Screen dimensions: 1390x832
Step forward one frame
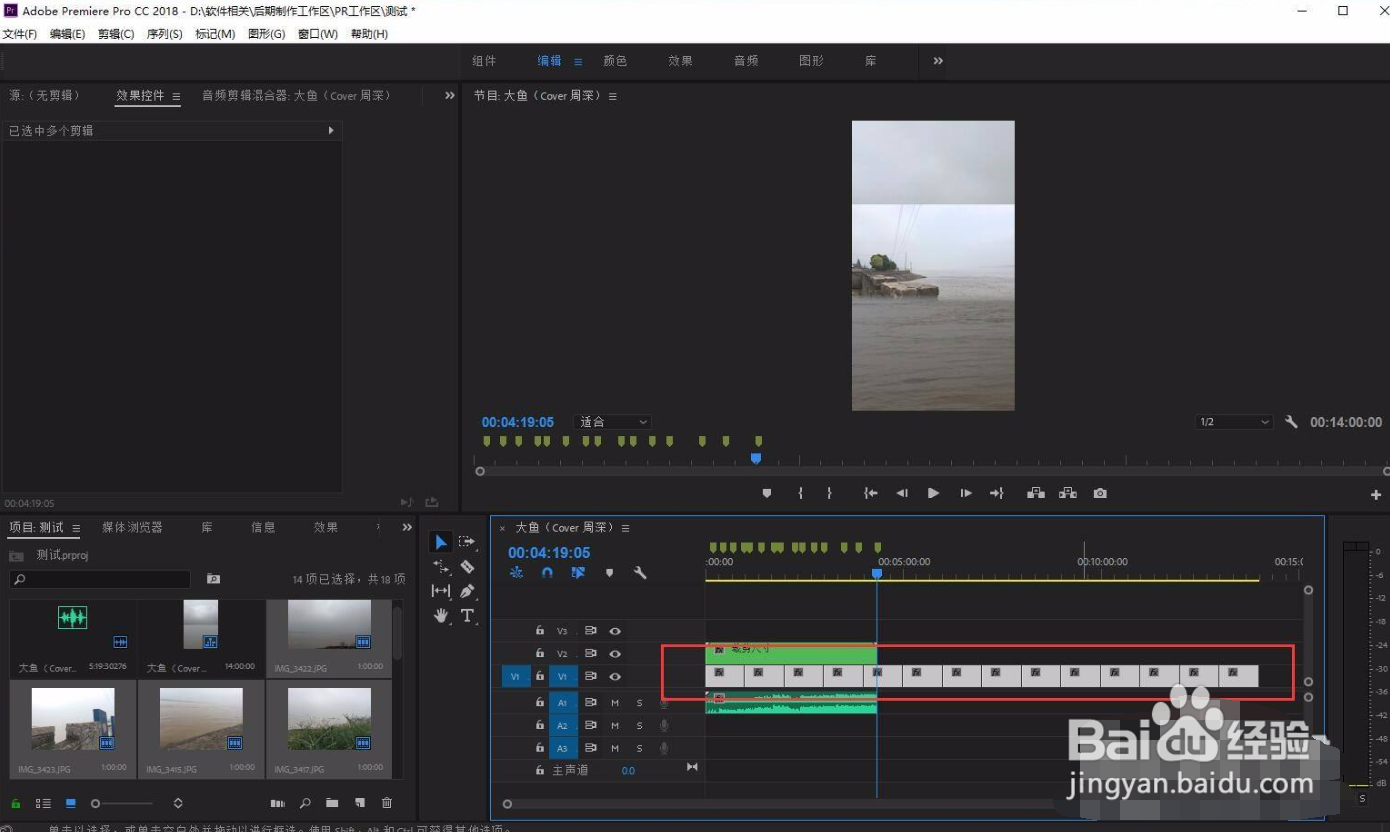(965, 493)
